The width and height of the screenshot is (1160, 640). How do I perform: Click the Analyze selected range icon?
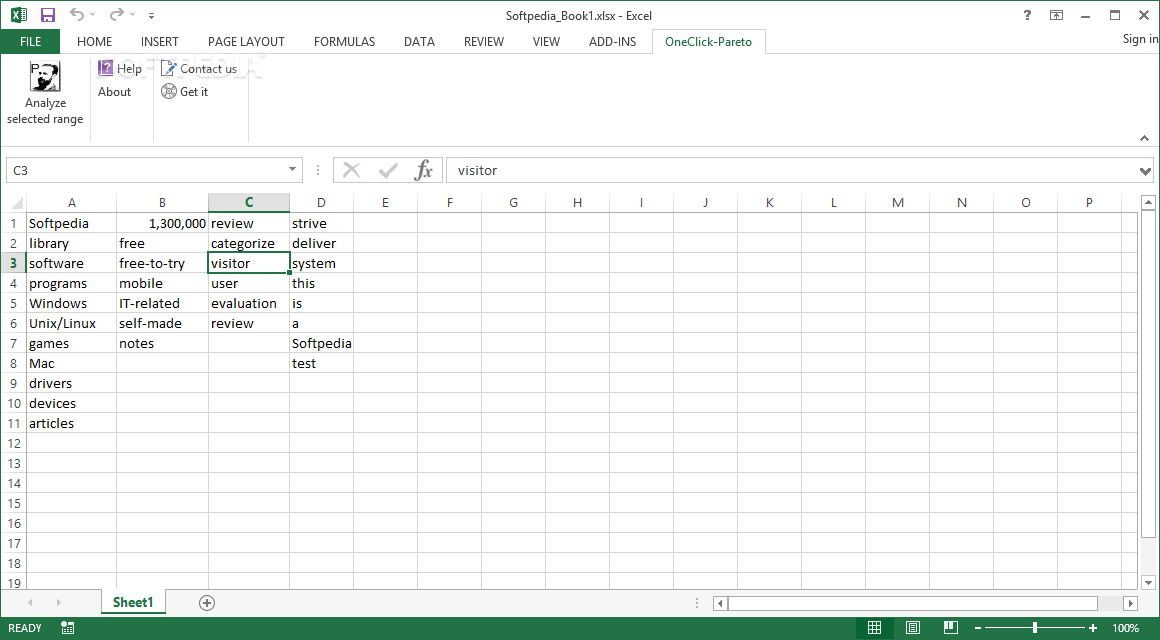pos(45,77)
